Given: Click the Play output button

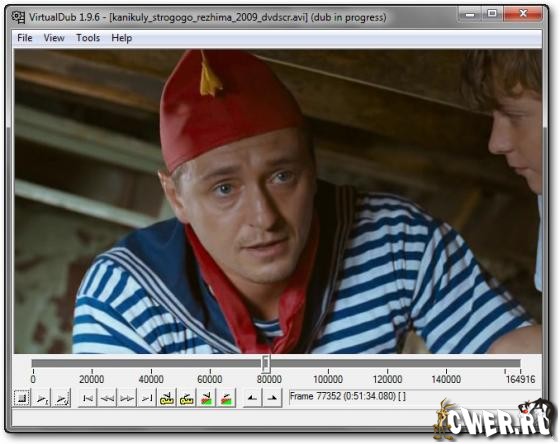Looking at the screenshot, I should 61,398.
